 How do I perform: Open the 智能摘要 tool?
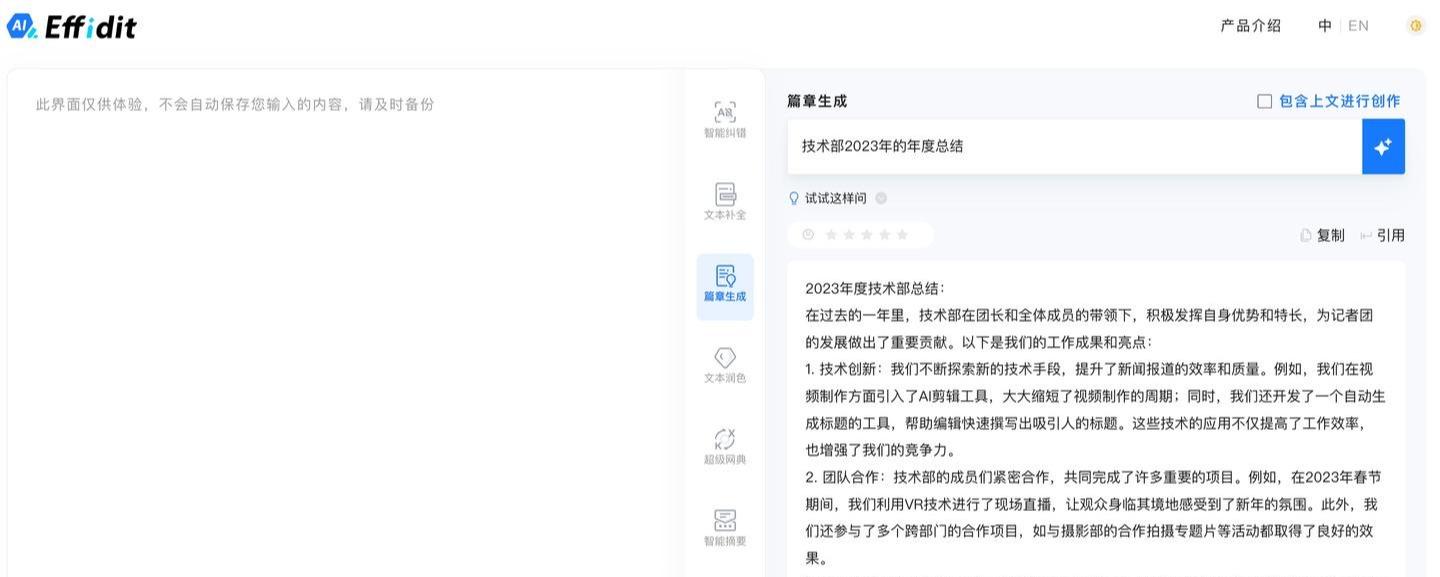point(725,529)
